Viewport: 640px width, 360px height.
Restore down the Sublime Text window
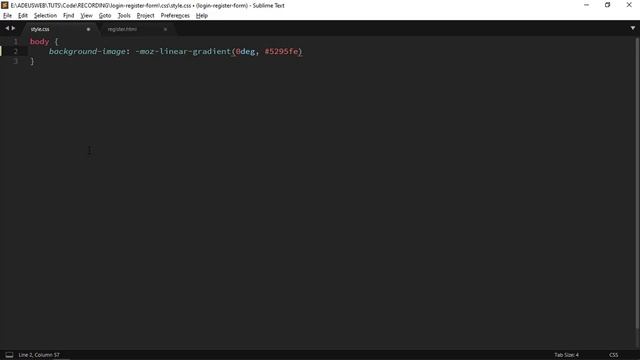(608, 5)
